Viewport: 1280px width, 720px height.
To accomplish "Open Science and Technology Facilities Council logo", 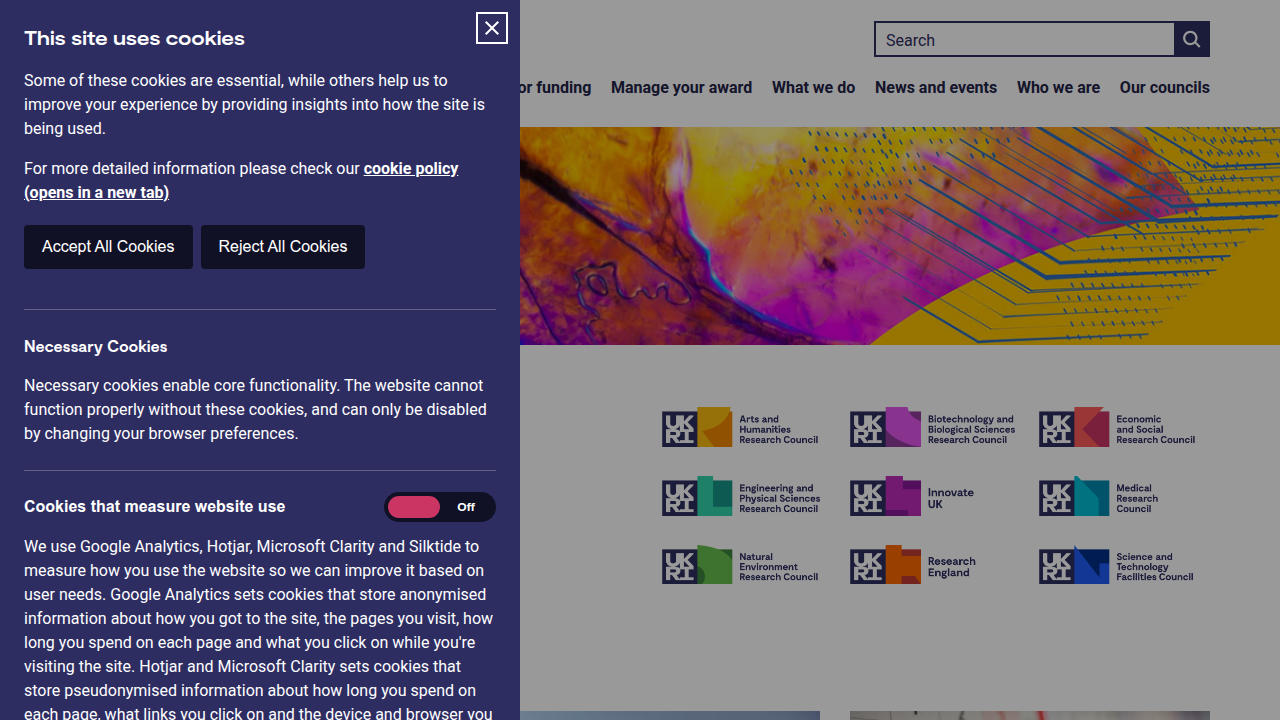I will coord(1117,565).
